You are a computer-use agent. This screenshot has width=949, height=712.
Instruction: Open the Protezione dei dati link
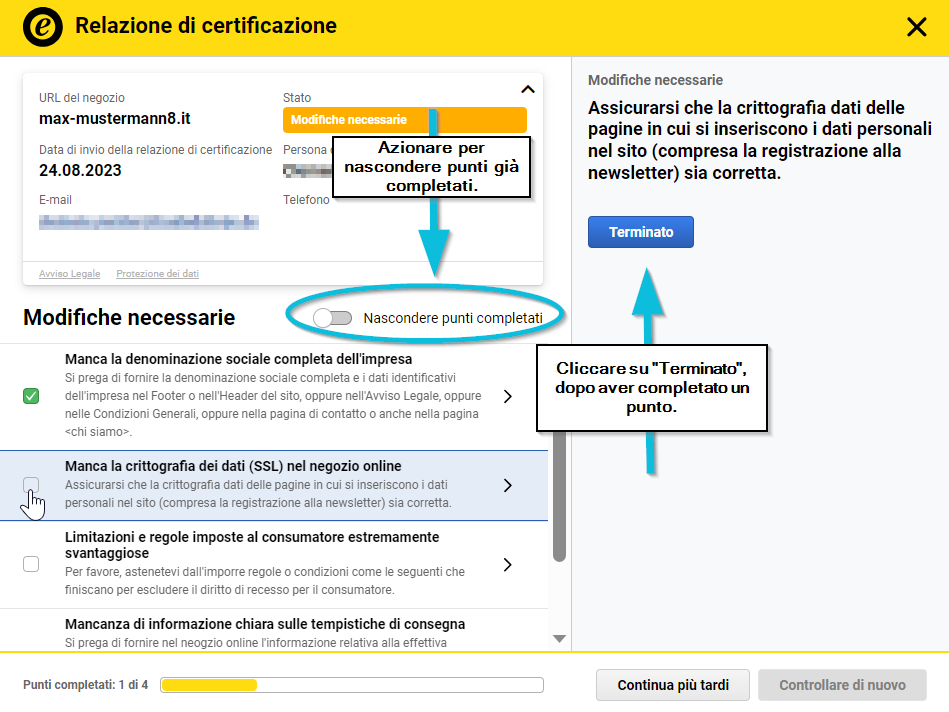157,274
